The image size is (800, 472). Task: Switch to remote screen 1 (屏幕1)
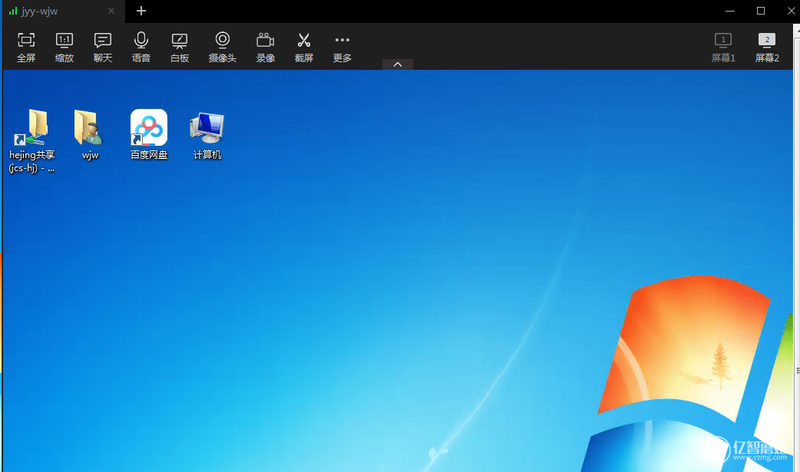point(723,47)
